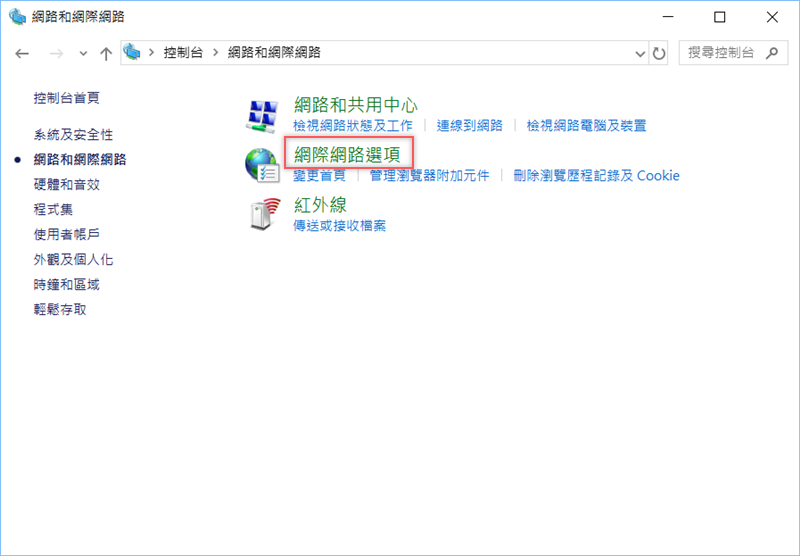Go to 控制台首頁 in sidebar
Image resolution: width=800 pixels, height=556 pixels.
(x=67, y=98)
